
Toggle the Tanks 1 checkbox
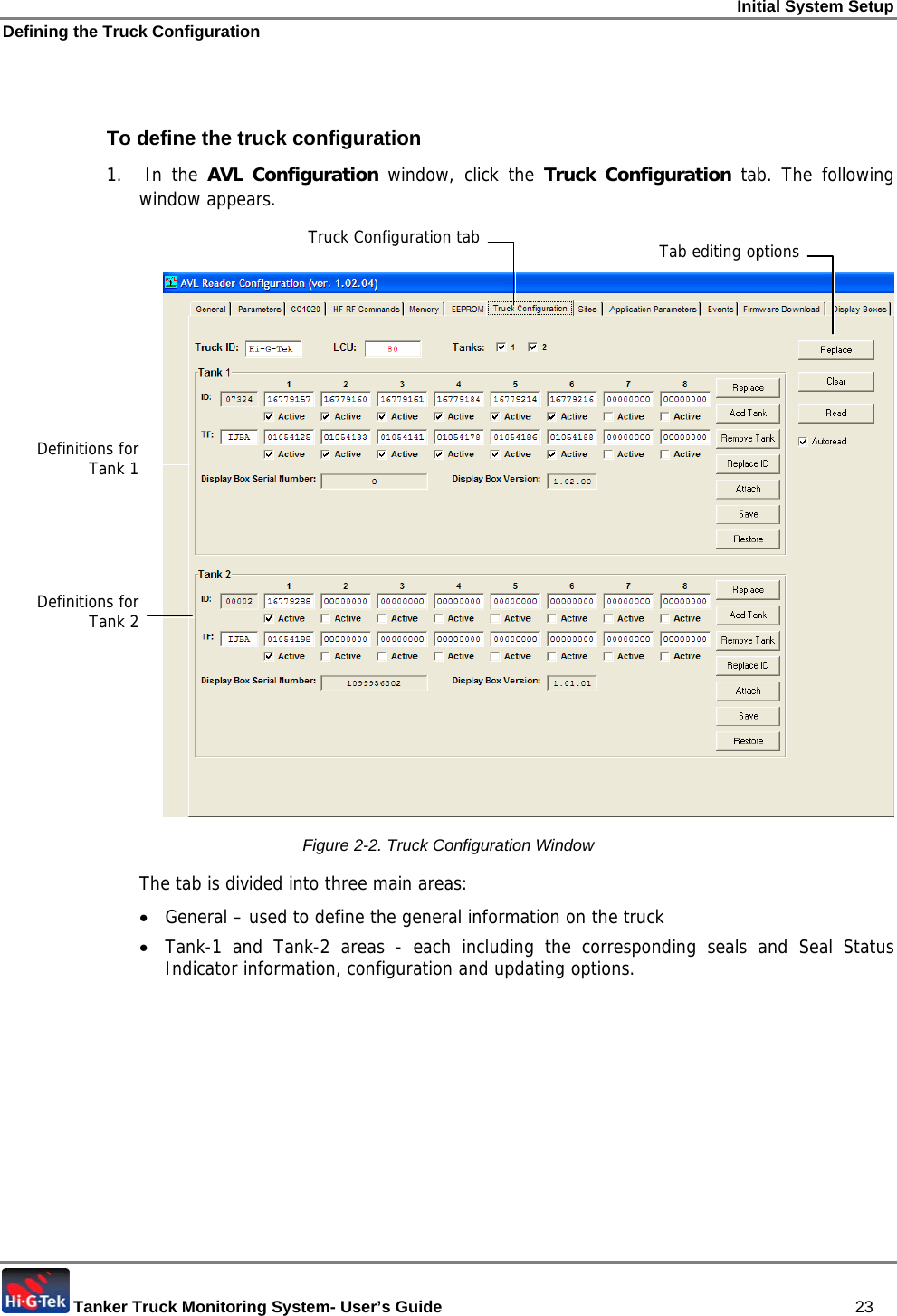click(x=501, y=347)
